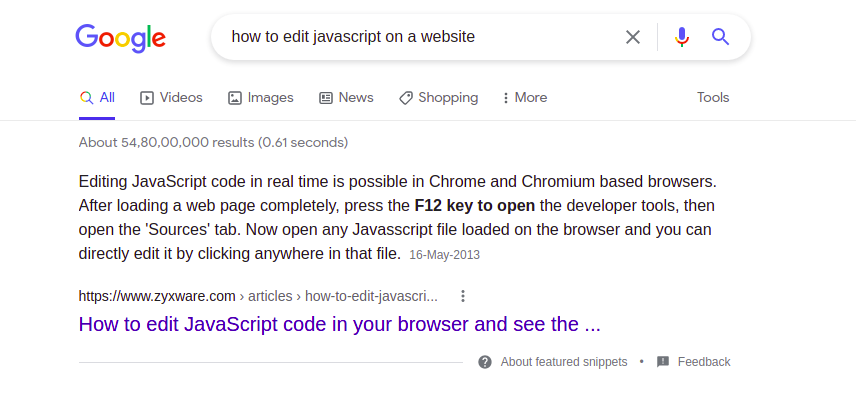Select the All tab
The height and width of the screenshot is (393, 856).
[x=97, y=98]
